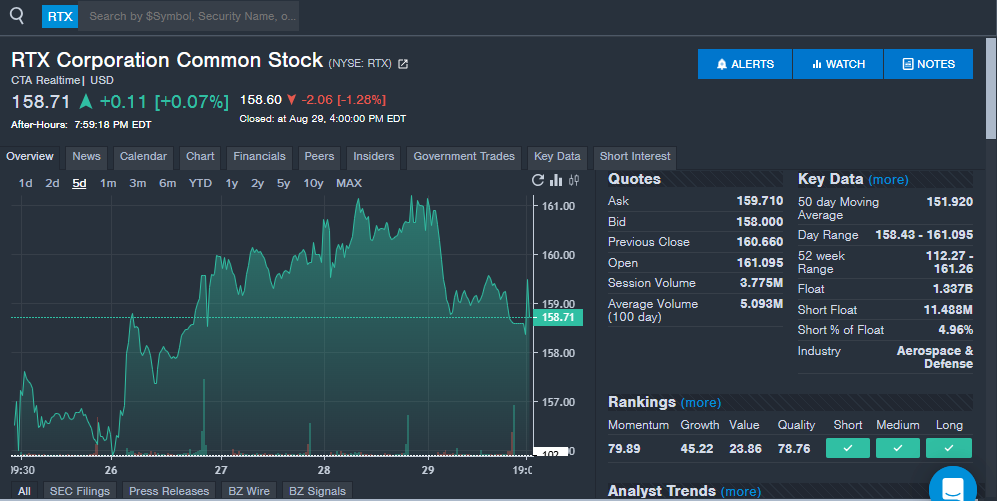View the Government Trades tab
997x501 pixels.
[464, 157]
